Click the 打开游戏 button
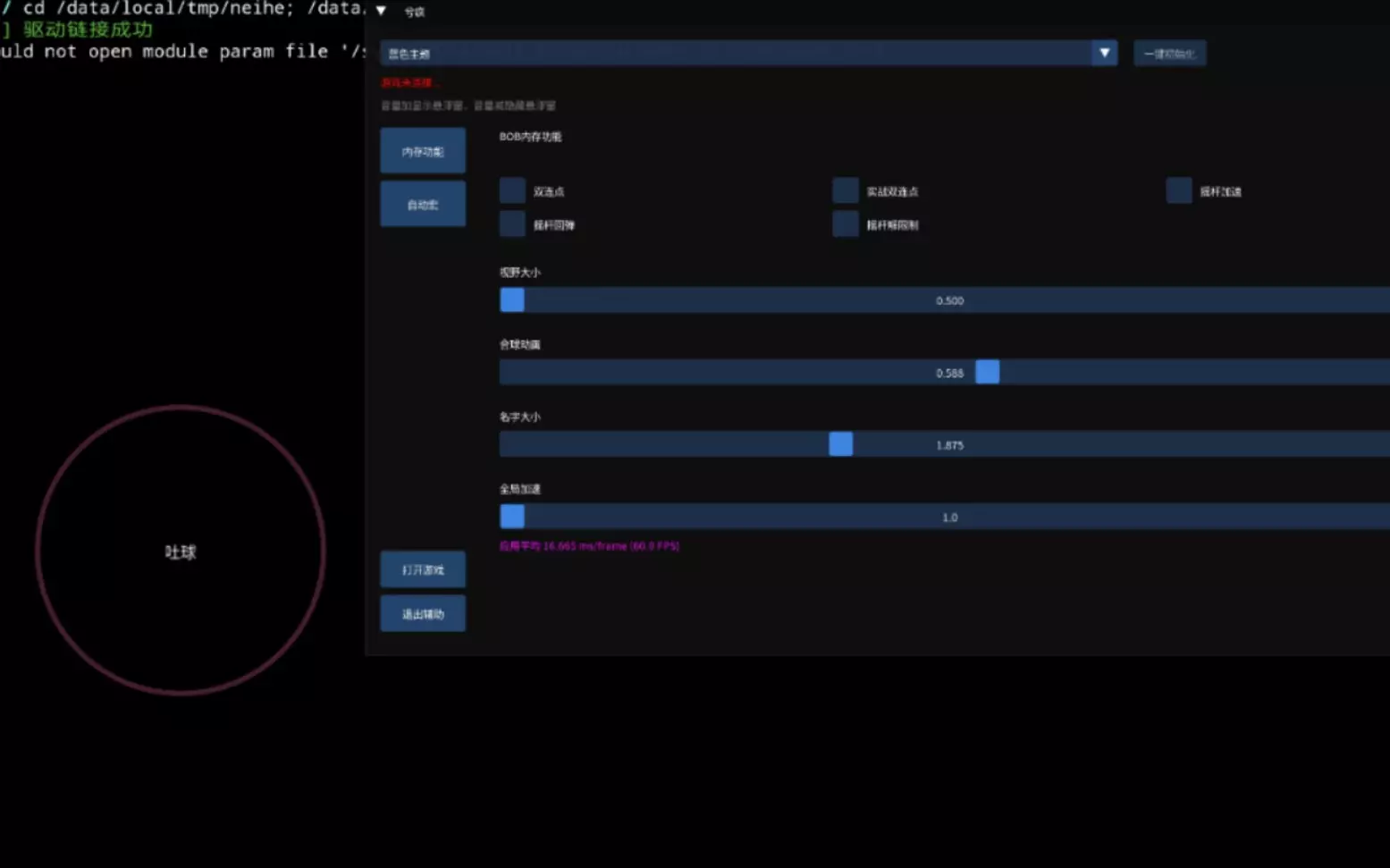The image size is (1390, 868). click(423, 569)
